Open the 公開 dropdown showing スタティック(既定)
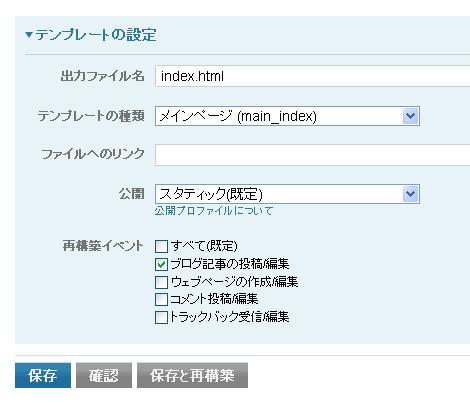 (287, 194)
